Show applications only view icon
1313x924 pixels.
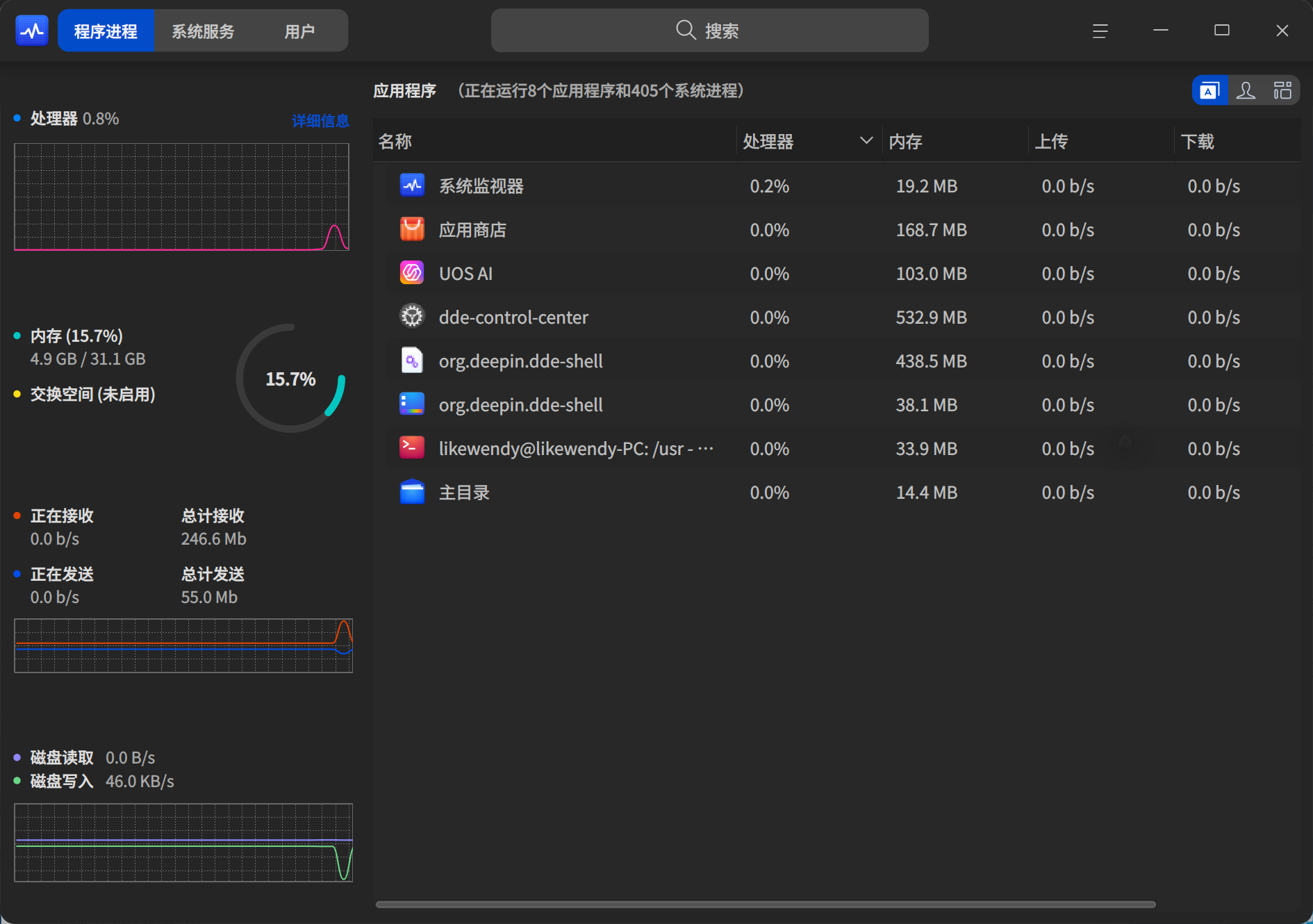point(1209,90)
